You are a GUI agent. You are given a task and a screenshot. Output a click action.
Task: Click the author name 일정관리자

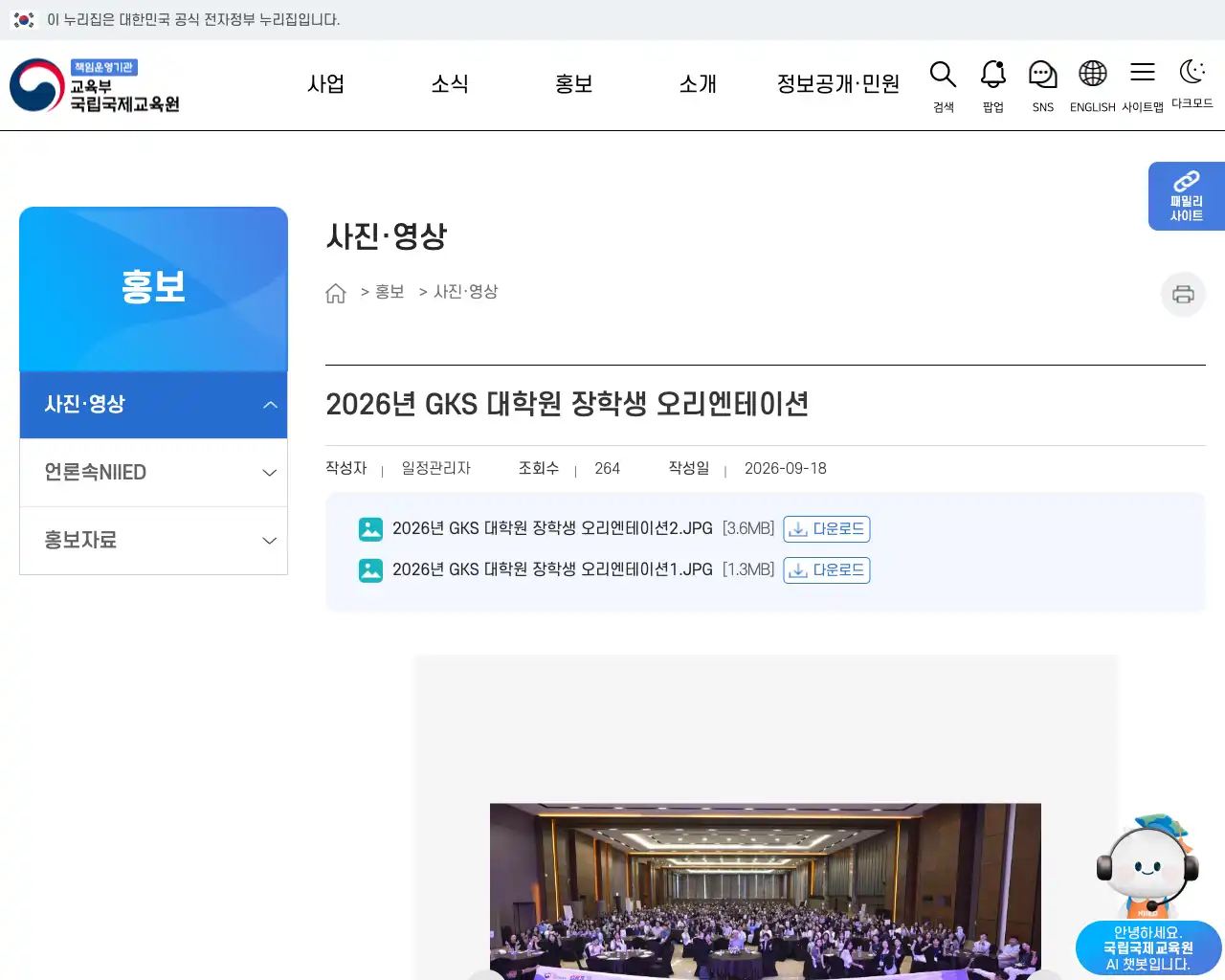pyautogui.click(x=435, y=468)
